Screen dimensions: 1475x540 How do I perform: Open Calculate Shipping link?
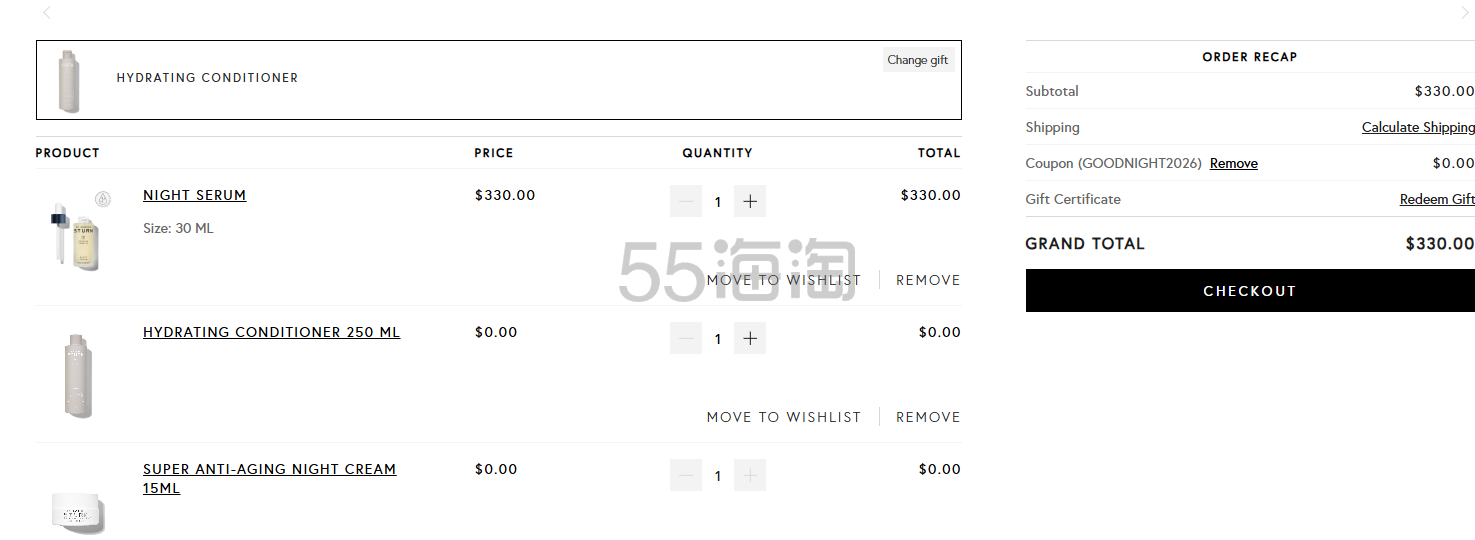(x=1417, y=127)
